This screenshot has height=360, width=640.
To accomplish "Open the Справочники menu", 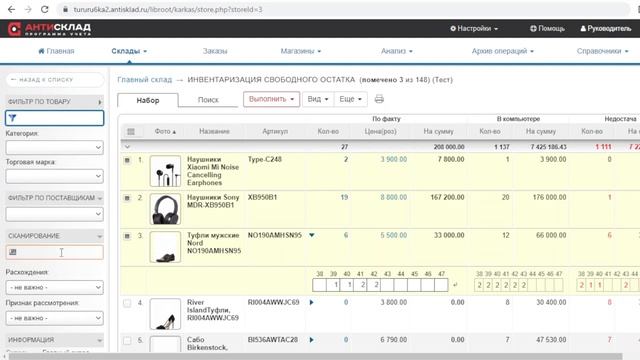I will coord(602,51).
